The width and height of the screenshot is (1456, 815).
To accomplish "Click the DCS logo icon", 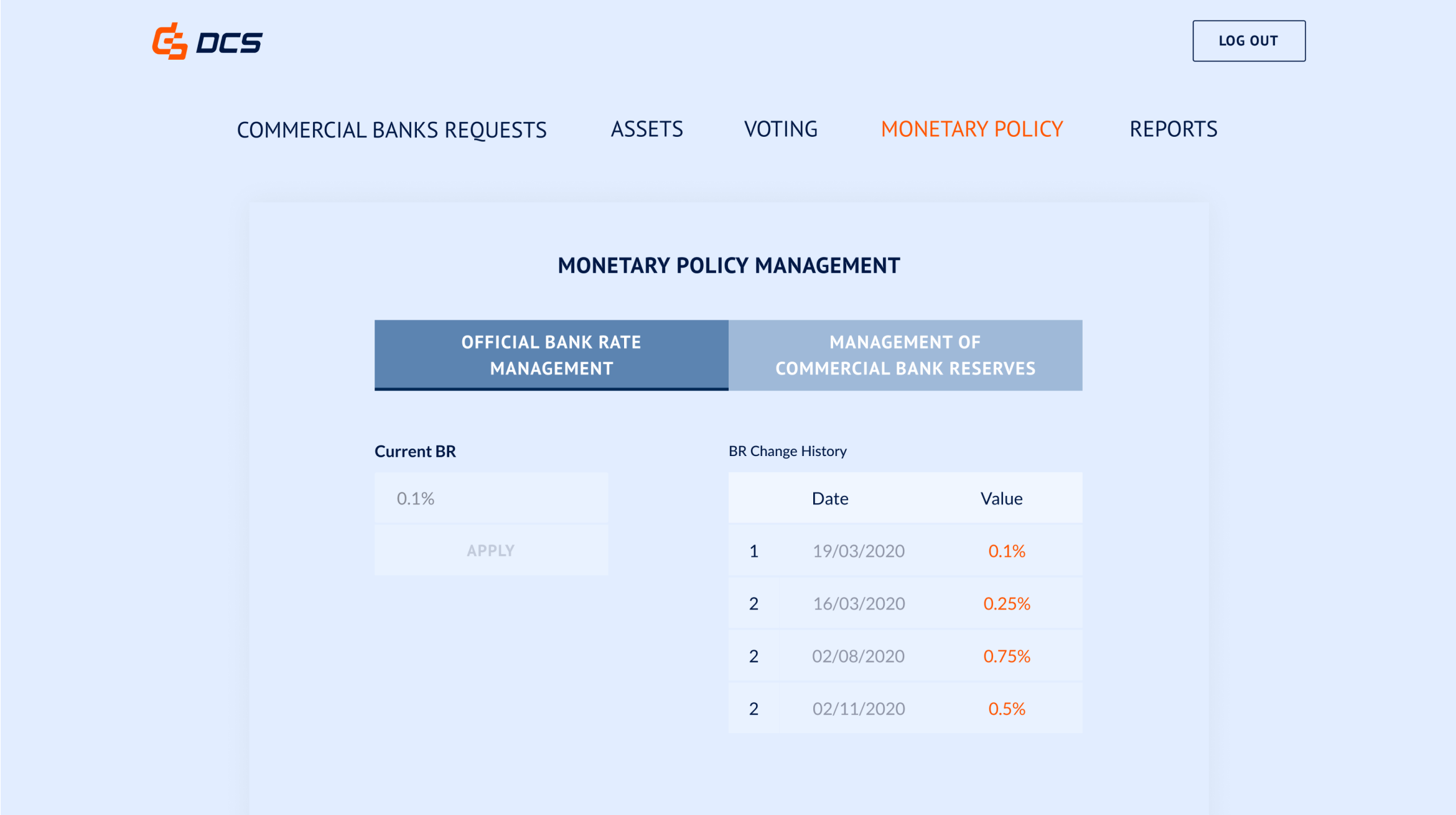I will click(x=170, y=42).
